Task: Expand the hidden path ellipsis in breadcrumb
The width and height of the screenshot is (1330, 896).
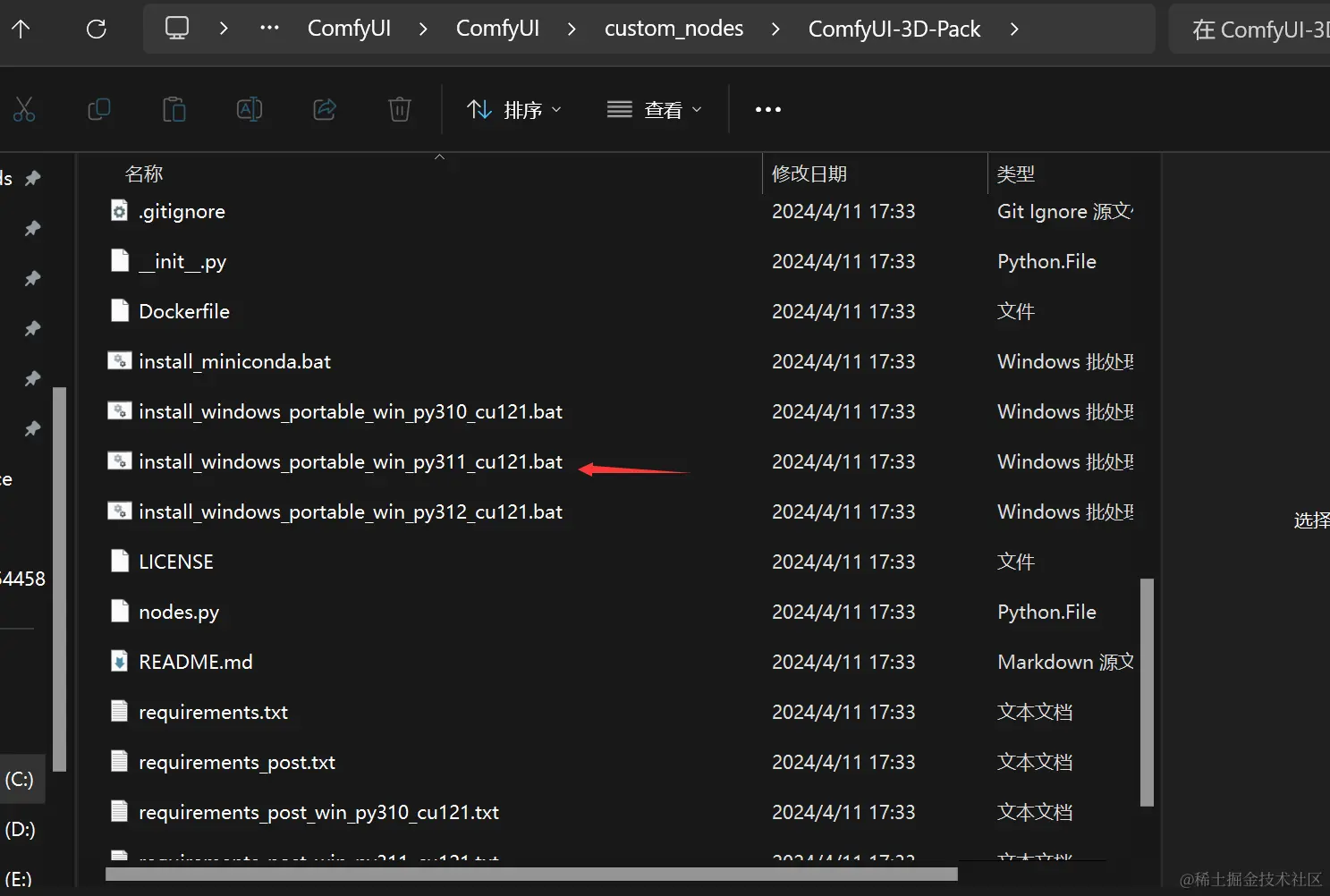Action: pos(269,28)
